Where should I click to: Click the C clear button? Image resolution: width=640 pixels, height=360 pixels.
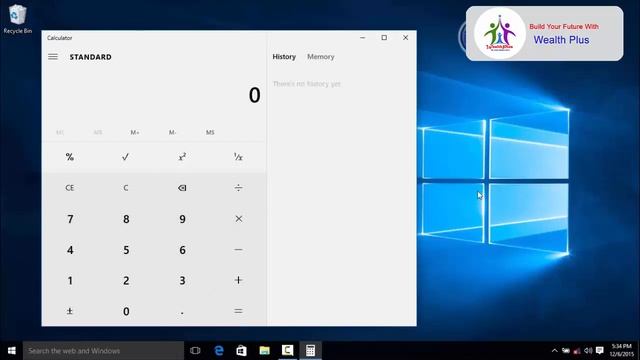126,188
